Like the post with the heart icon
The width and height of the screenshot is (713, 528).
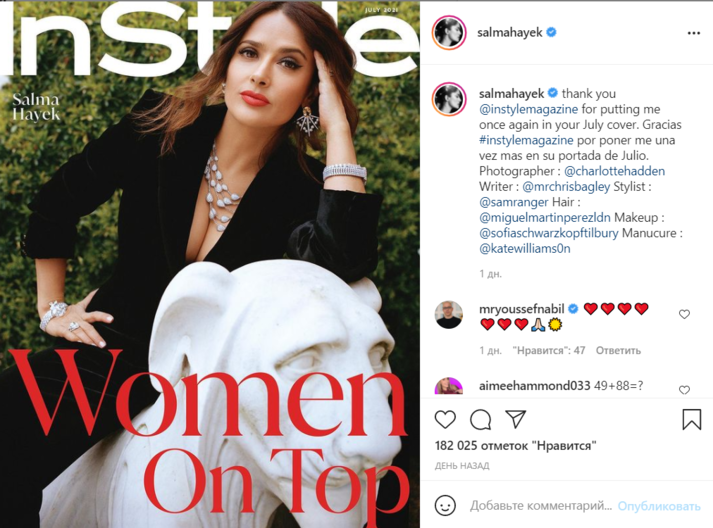(445, 419)
